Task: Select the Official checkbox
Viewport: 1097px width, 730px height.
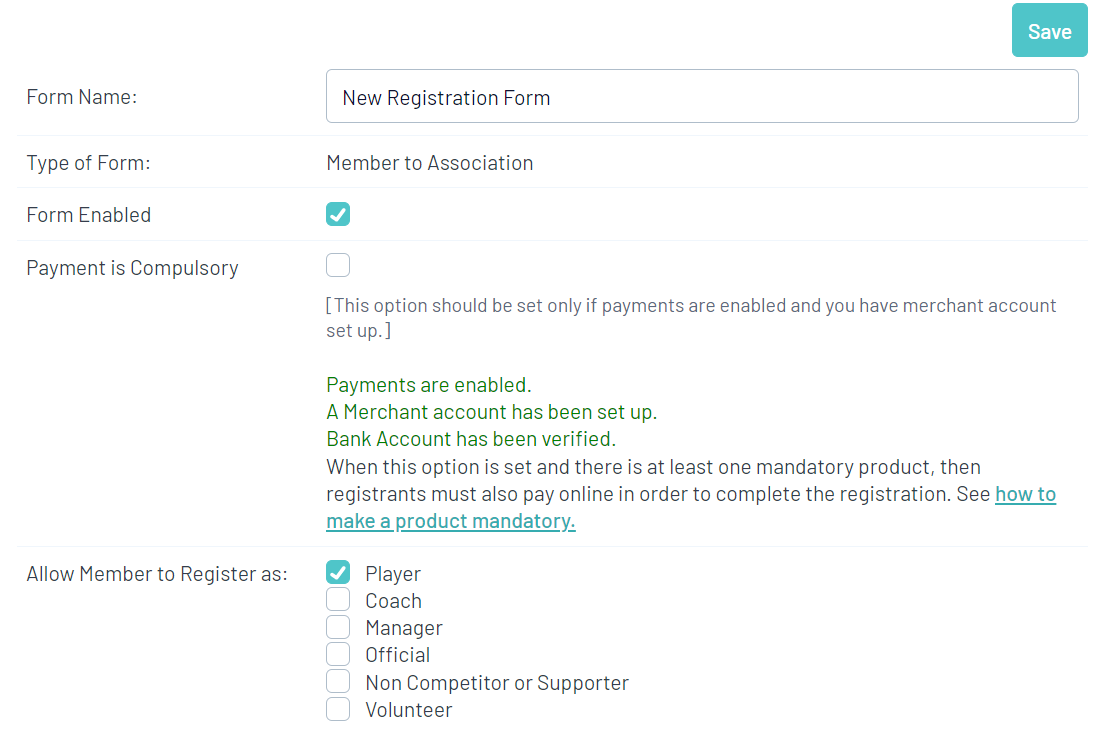Action: (338, 654)
